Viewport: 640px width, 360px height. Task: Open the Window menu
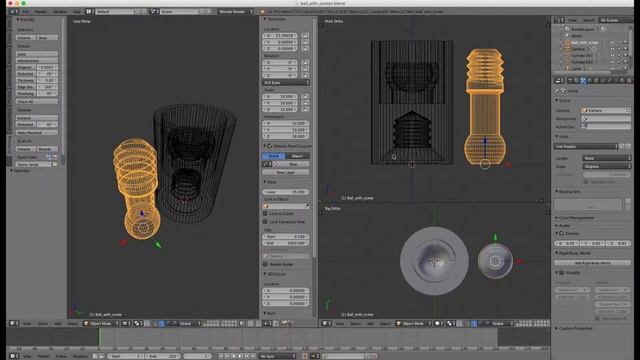pos(60,11)
